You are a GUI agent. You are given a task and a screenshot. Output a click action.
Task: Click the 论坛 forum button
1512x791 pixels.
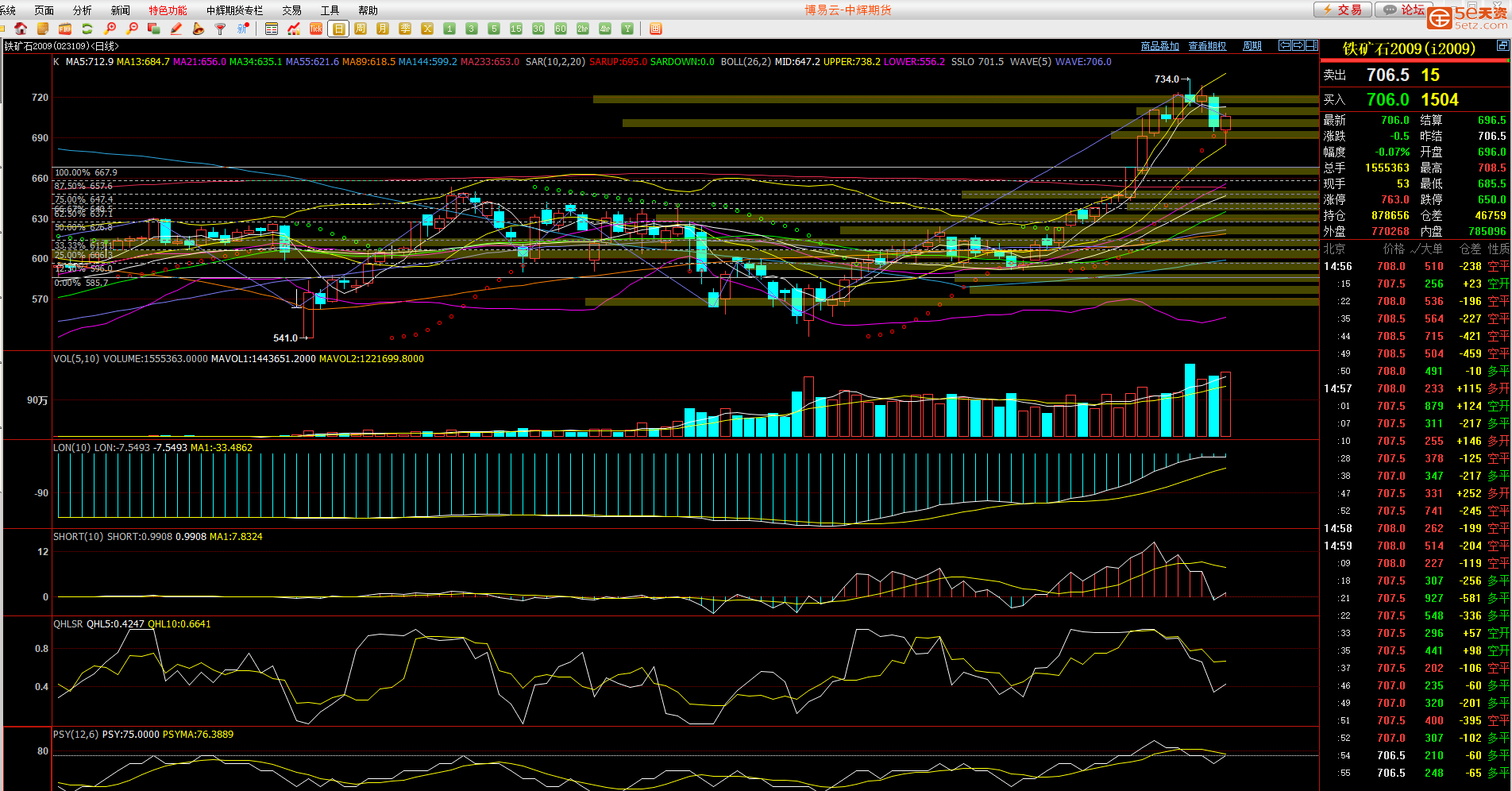pyautogui.click(x=1405, y=10)
